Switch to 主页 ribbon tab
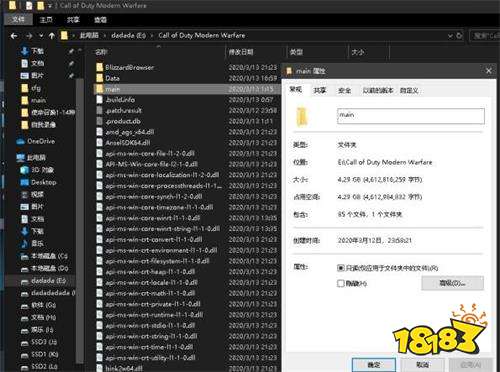This screenshot has height=372, width=500. (x=46, y=20)
